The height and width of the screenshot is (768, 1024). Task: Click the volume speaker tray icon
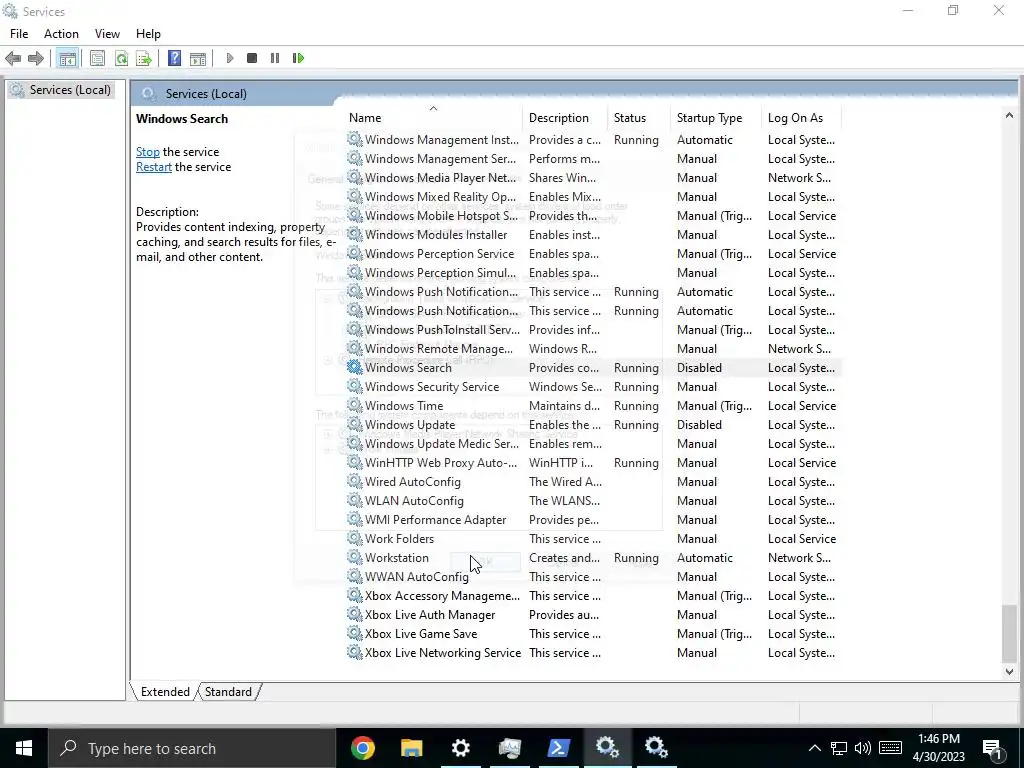pos(863,748)
